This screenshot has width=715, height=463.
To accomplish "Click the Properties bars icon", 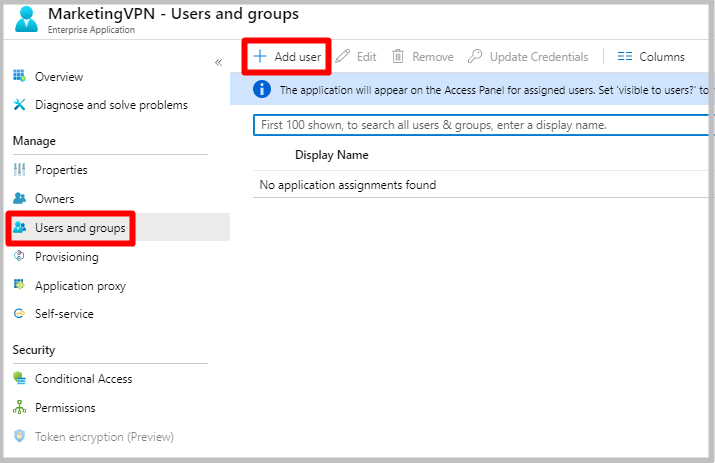I will point(19,170).
